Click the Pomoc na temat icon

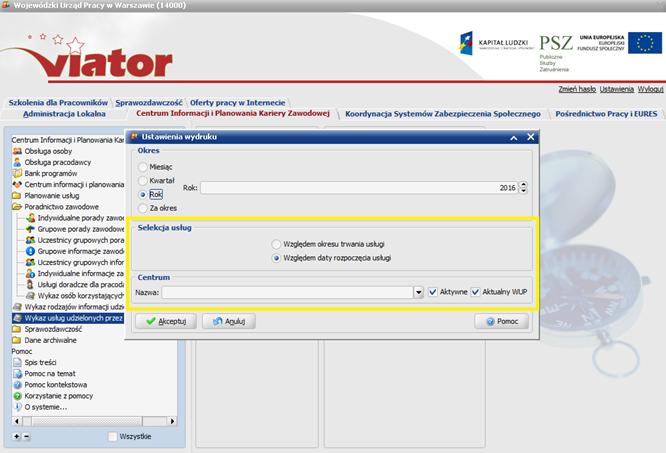click(x=17, y=374)
